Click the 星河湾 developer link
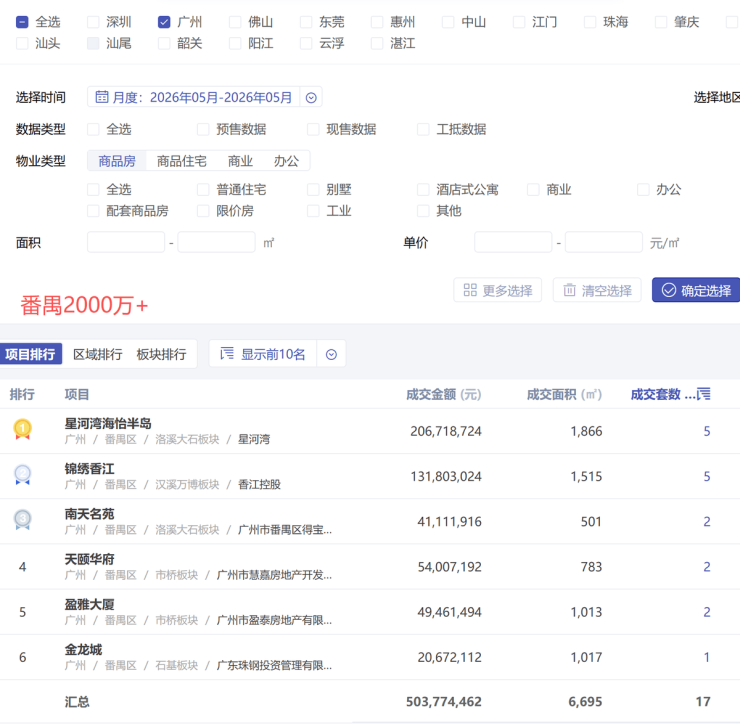 (254, 439)
